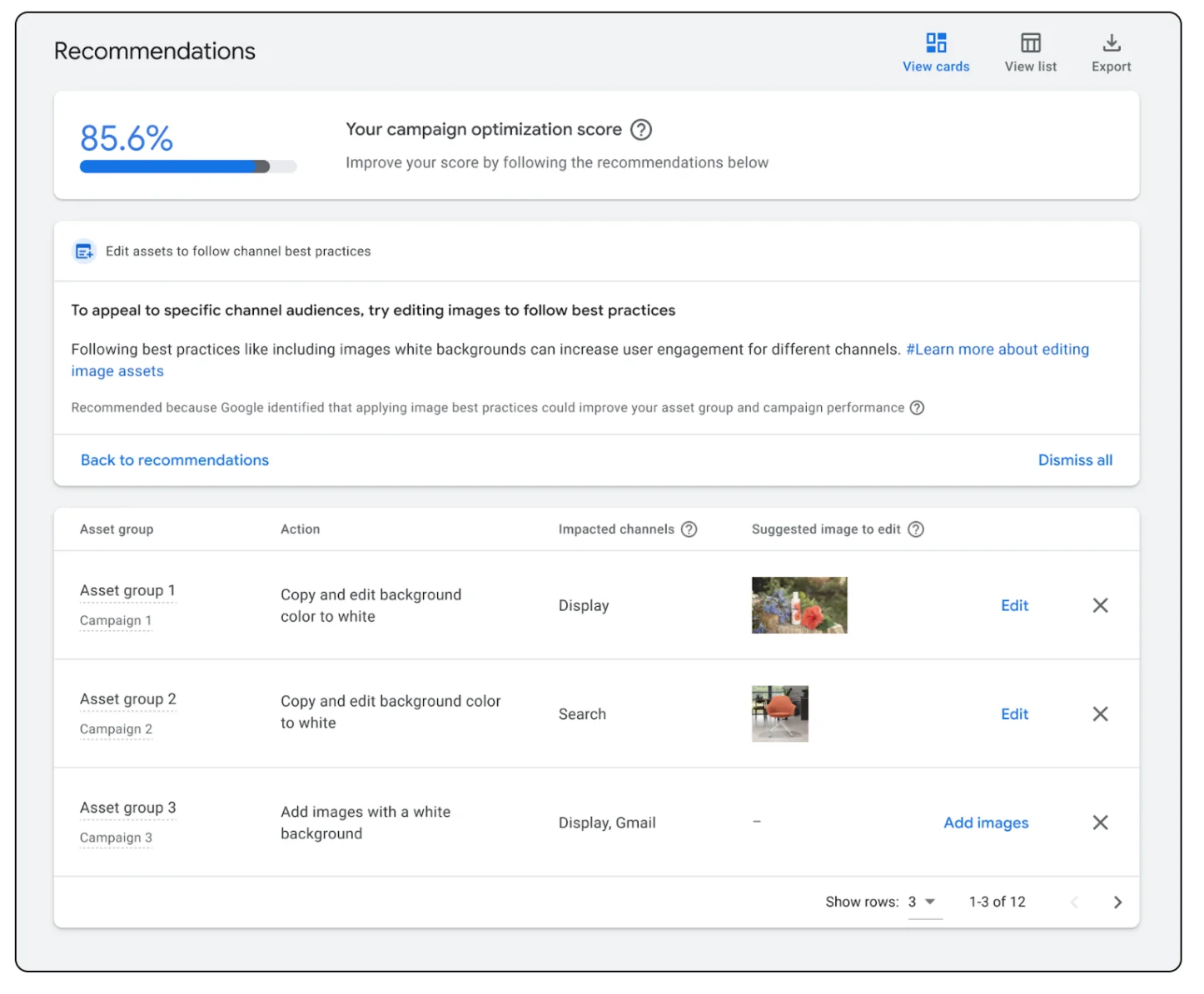Click the help icon next to the recommendation explanation
Image resolution: width=1204 pixels, height=994 pixels.
918,408
